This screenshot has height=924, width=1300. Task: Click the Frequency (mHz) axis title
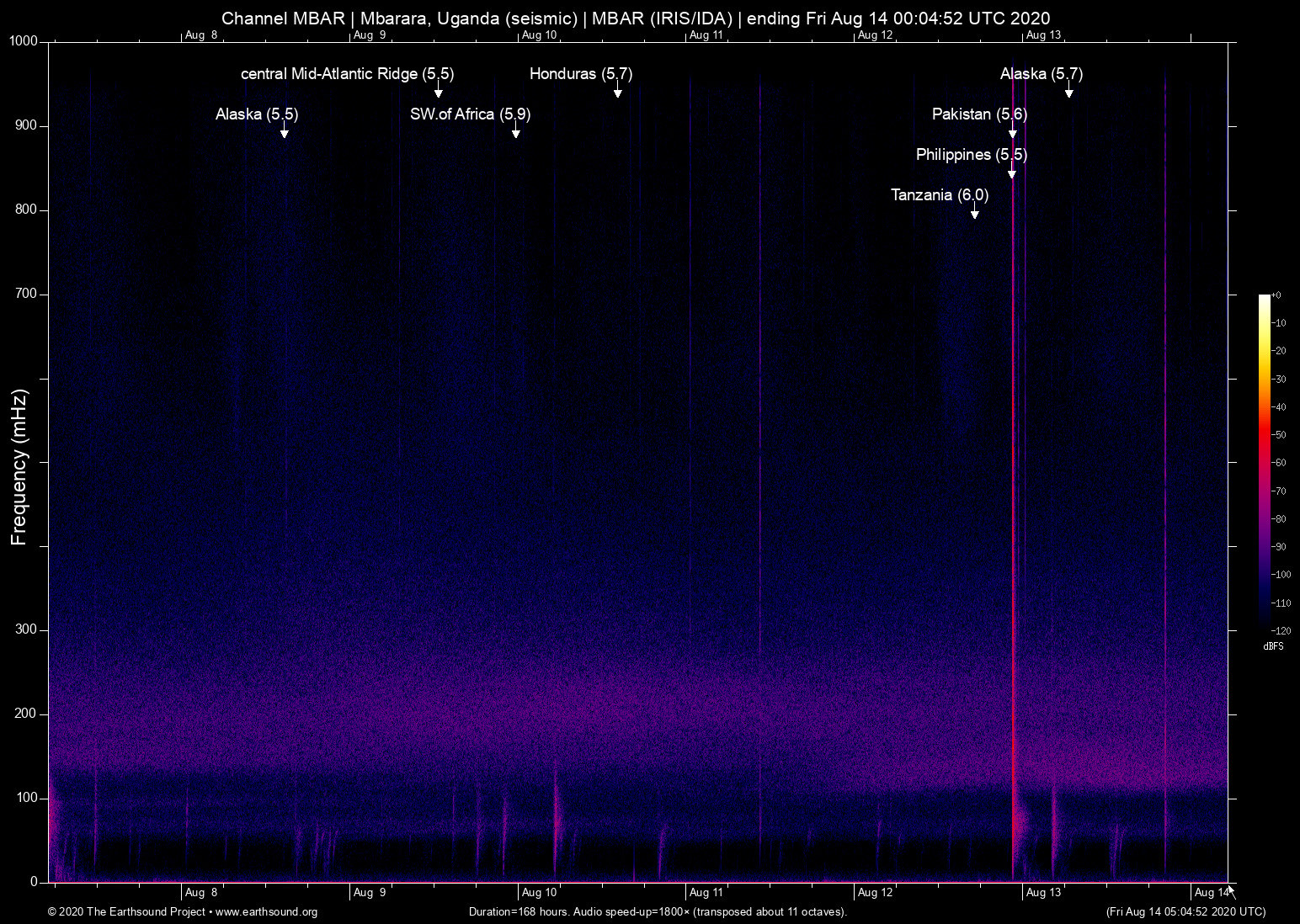tap(19, 467)
